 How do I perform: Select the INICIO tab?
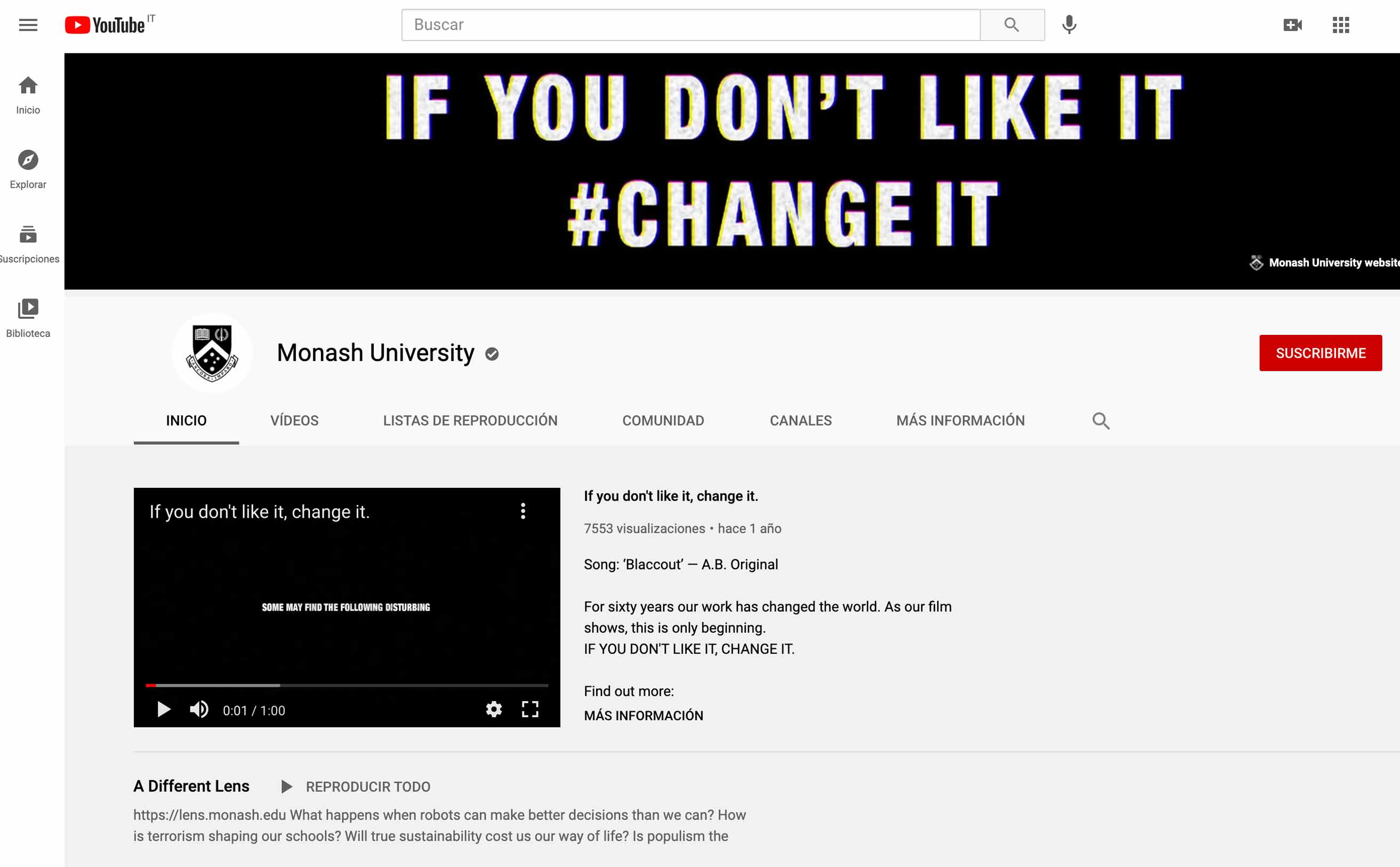coord(186,420)
